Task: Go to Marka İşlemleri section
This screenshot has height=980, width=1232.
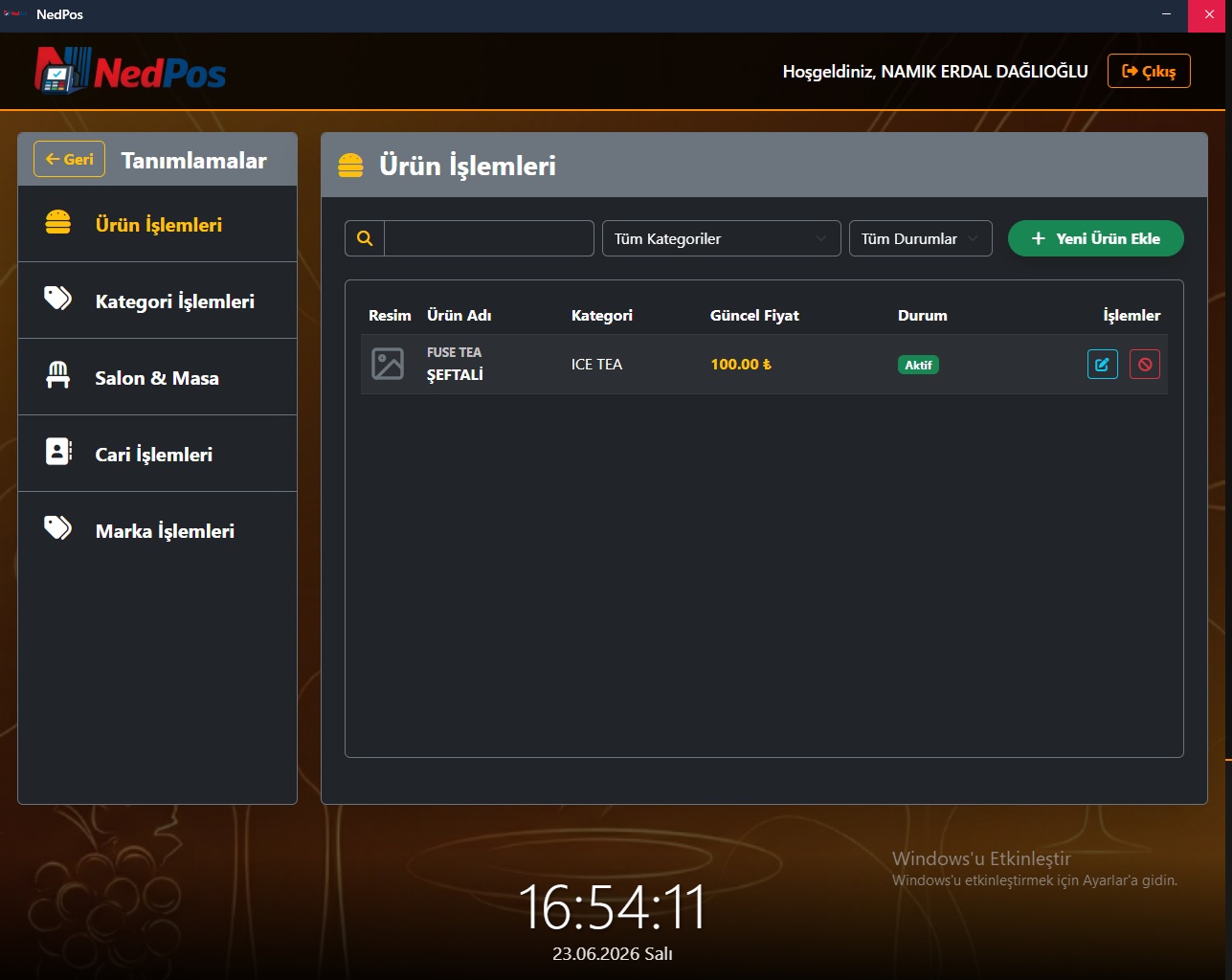Action: [x=158, y=530]
